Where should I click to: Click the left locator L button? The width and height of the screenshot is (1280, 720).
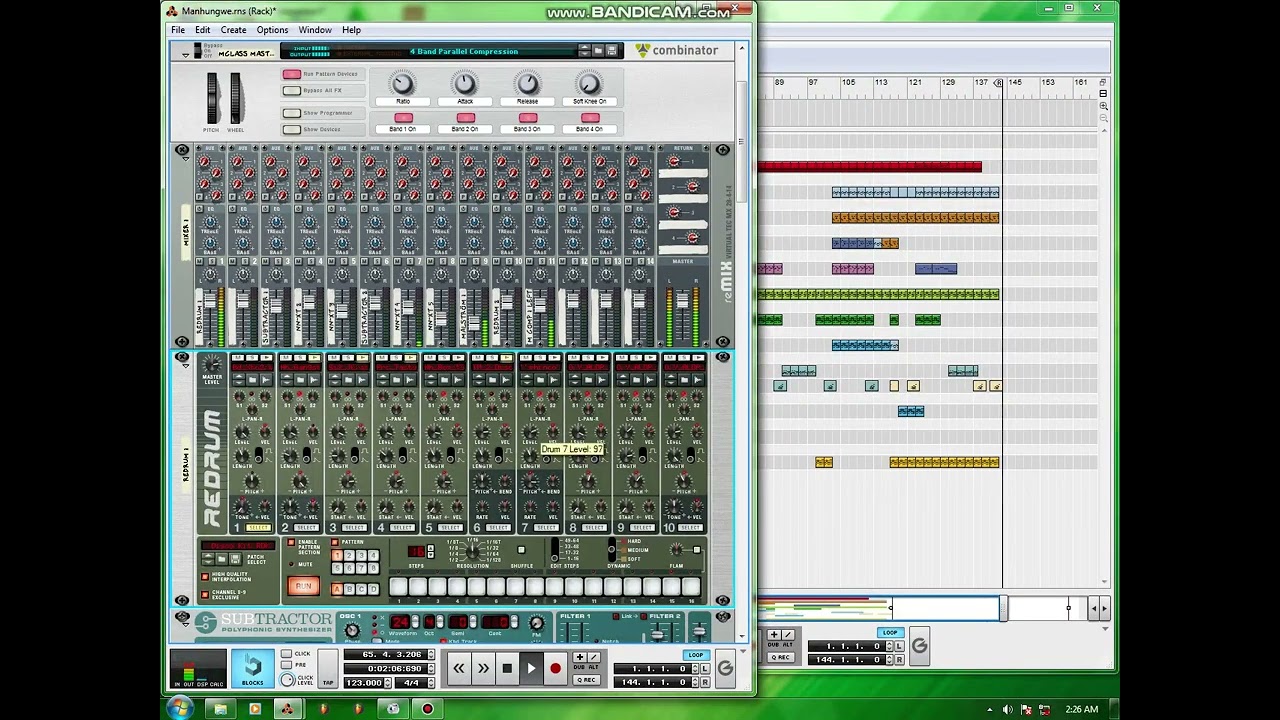pyautogui.click(x=705, y=669)
